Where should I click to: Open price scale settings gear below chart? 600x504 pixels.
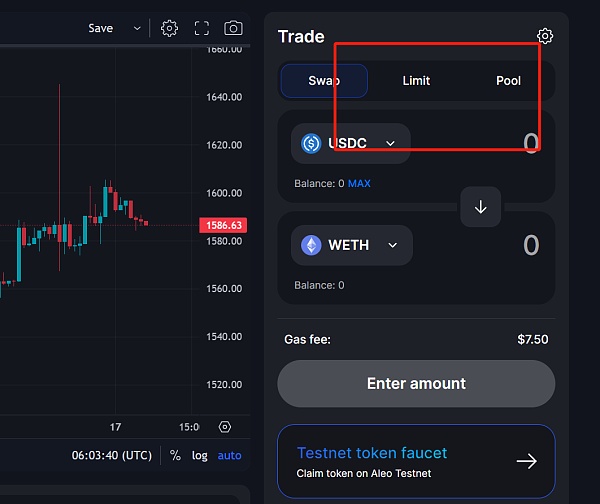(x=224, y=426)
